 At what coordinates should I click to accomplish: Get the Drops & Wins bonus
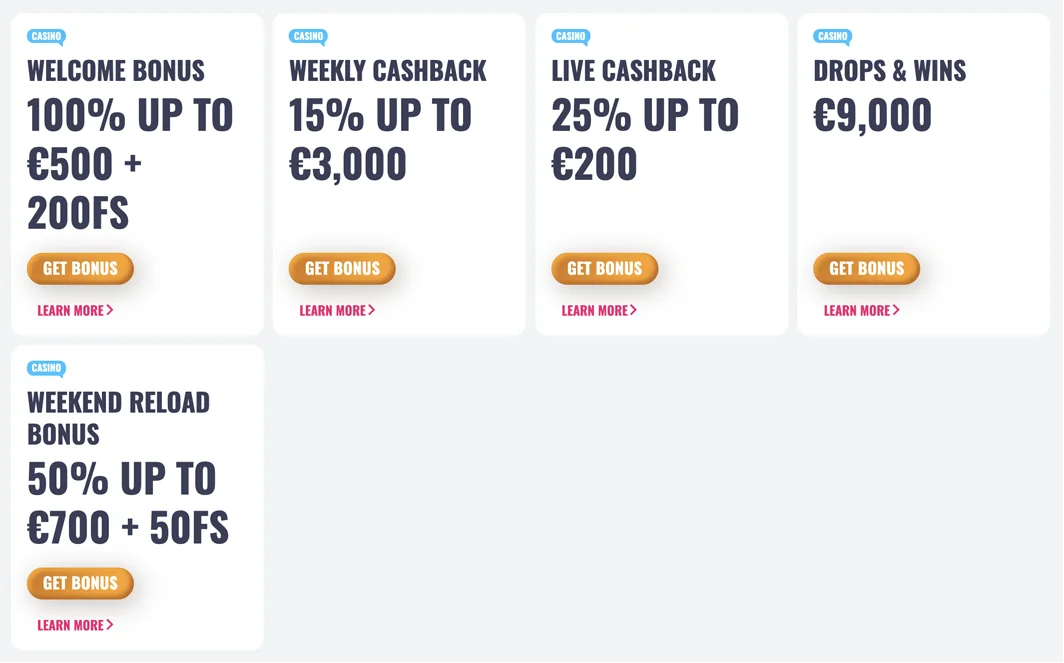(867, 269)
